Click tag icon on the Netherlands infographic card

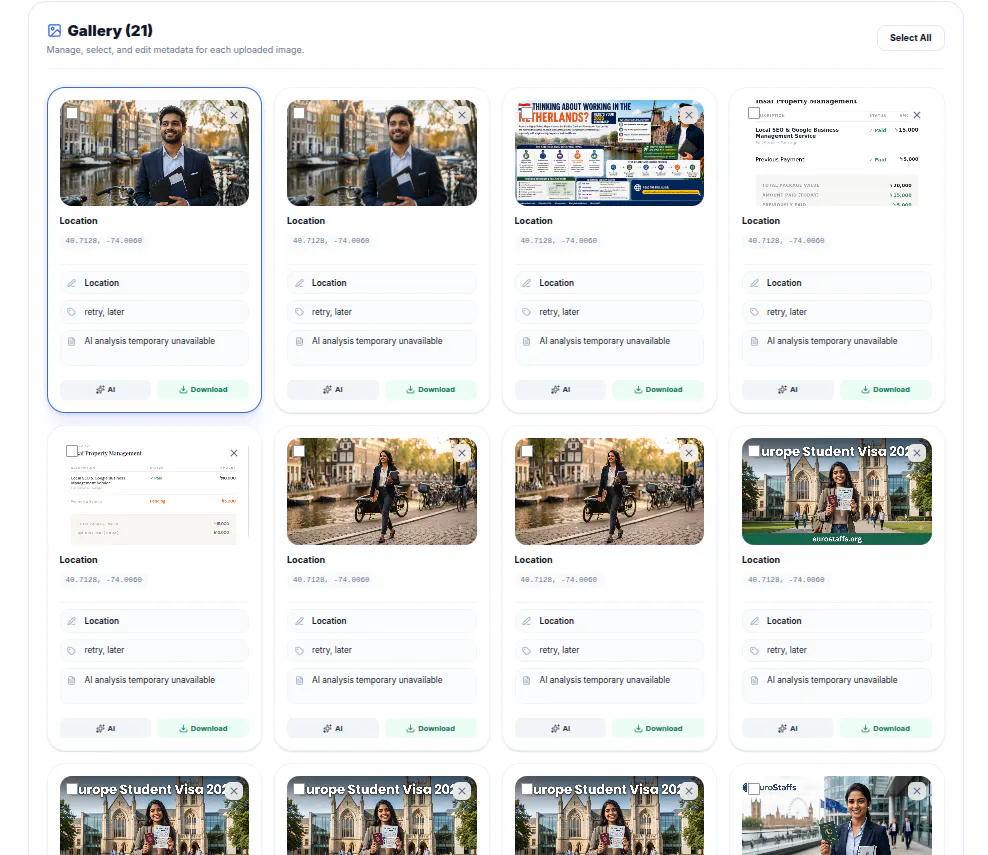(527, 312)
